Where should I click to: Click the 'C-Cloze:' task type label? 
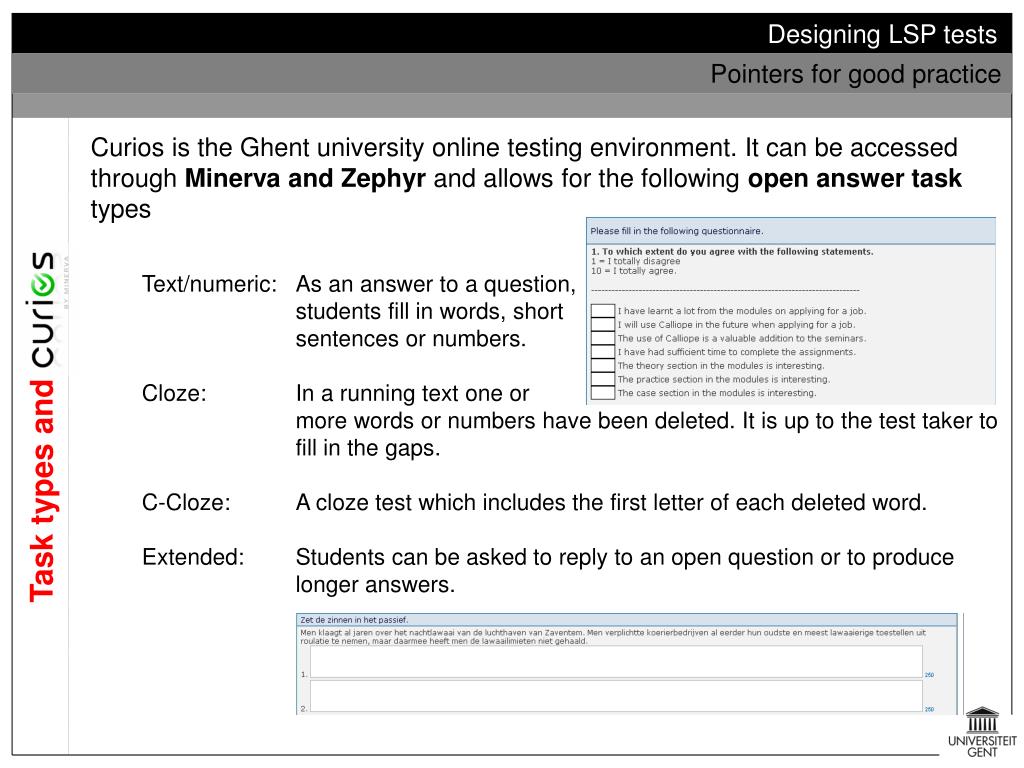click(186, 502)
